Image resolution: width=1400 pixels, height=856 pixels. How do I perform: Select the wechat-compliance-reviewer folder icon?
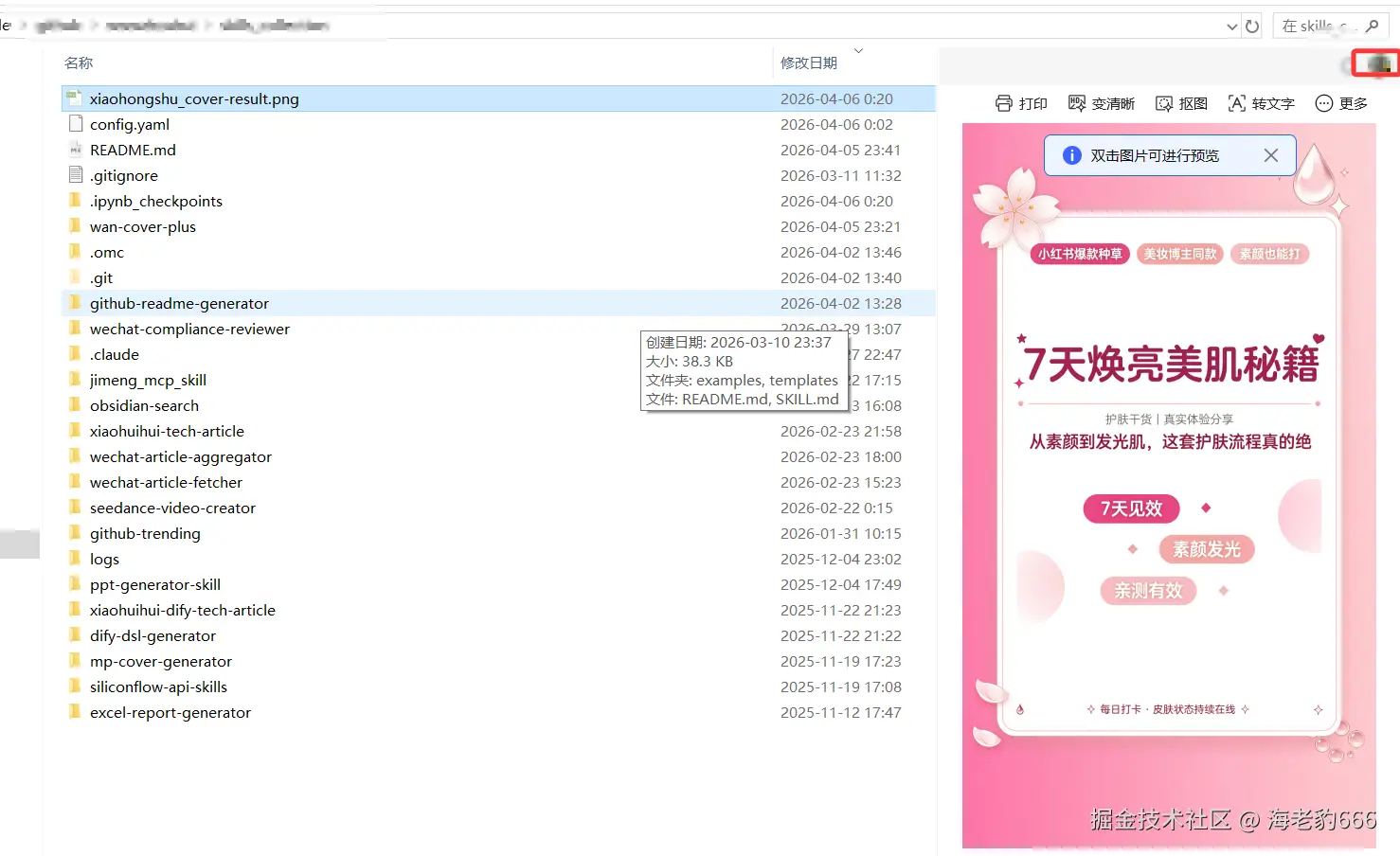[x=75, y=328]
